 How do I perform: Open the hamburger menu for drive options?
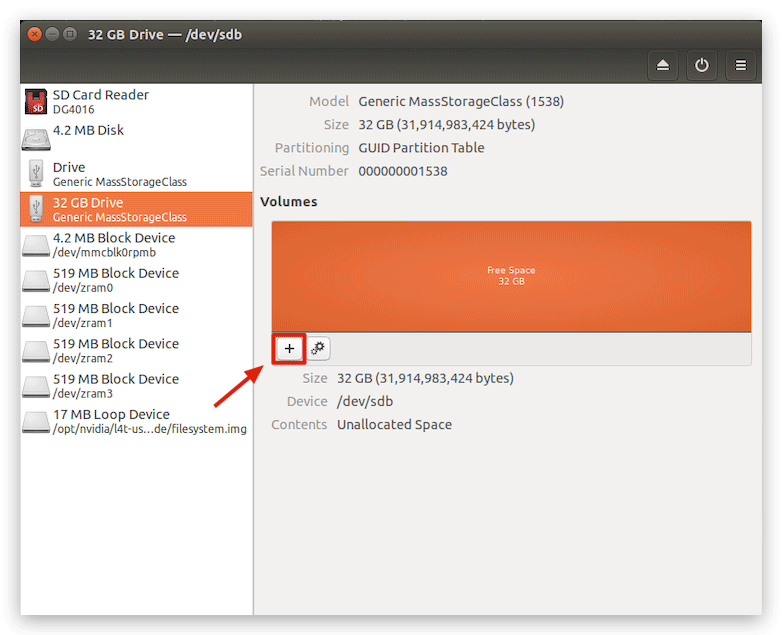[741, 65]
